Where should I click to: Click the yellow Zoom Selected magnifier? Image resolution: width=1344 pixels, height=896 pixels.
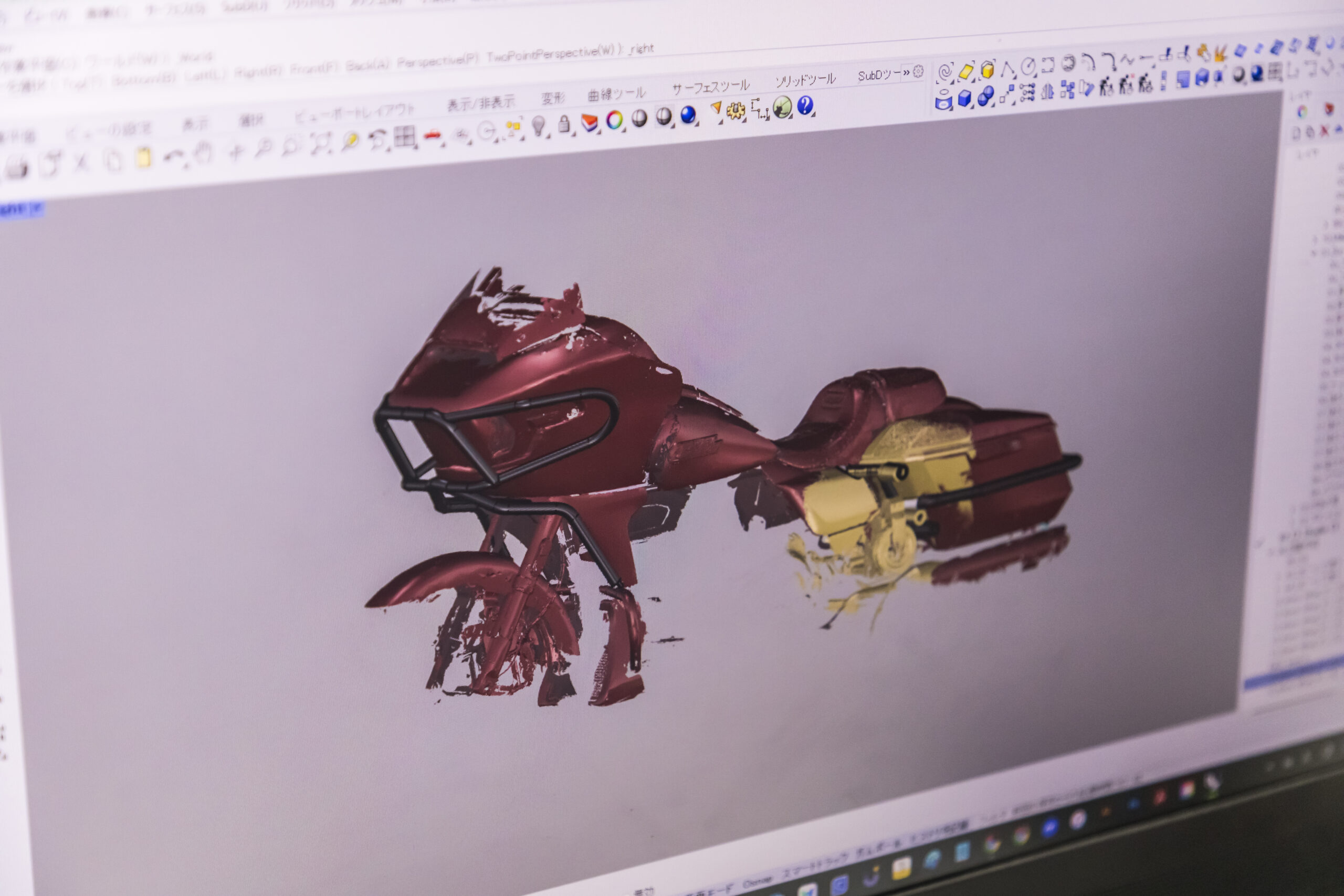350,141
